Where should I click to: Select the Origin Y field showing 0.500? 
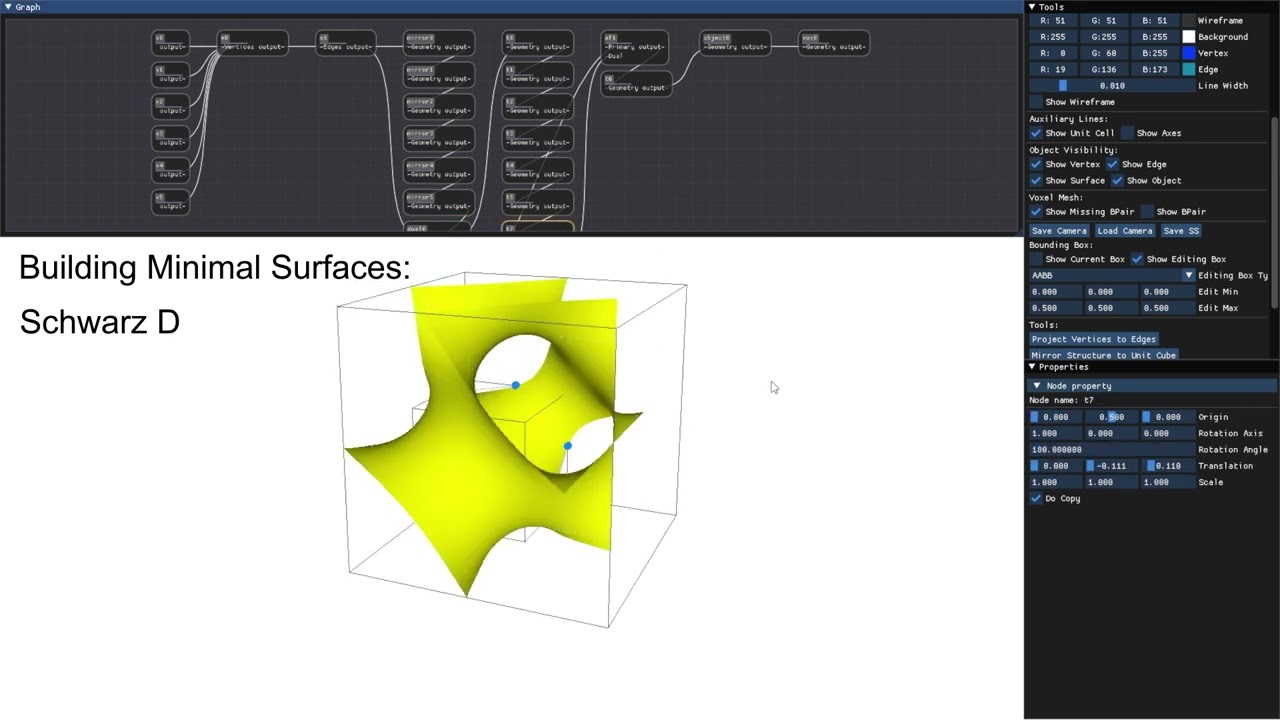(1112, 417)
